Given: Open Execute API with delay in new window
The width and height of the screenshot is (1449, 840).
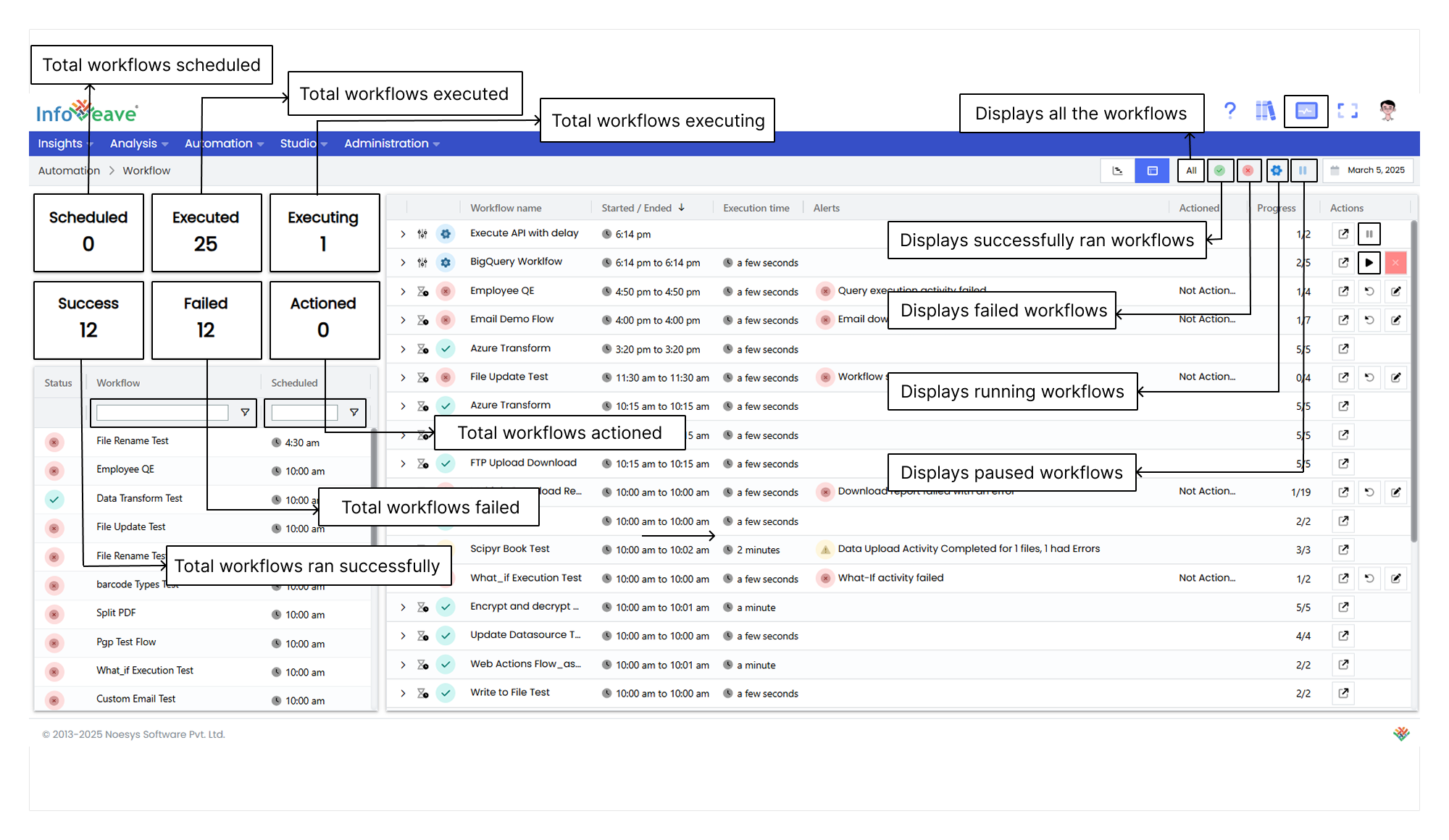Looking at the screenshot, I should pos(1343,234).
